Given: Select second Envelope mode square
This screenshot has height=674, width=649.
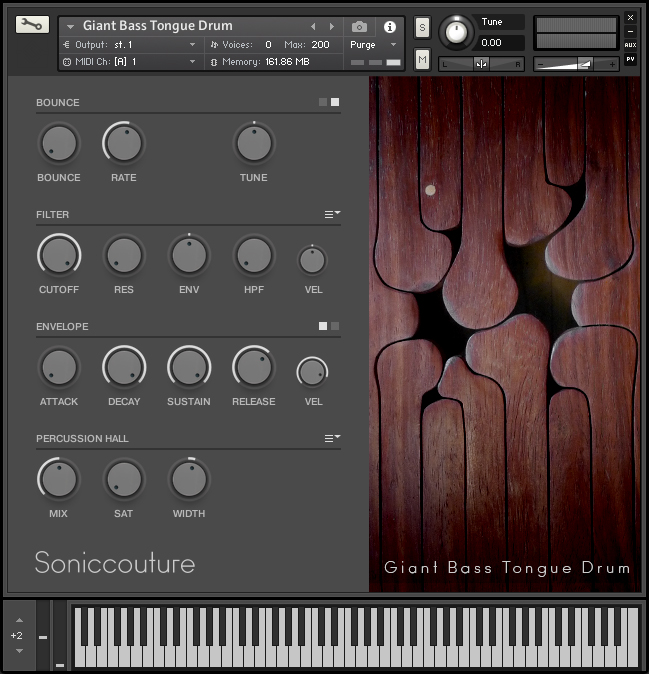Looking at the screenshot, I should [335, 326].
